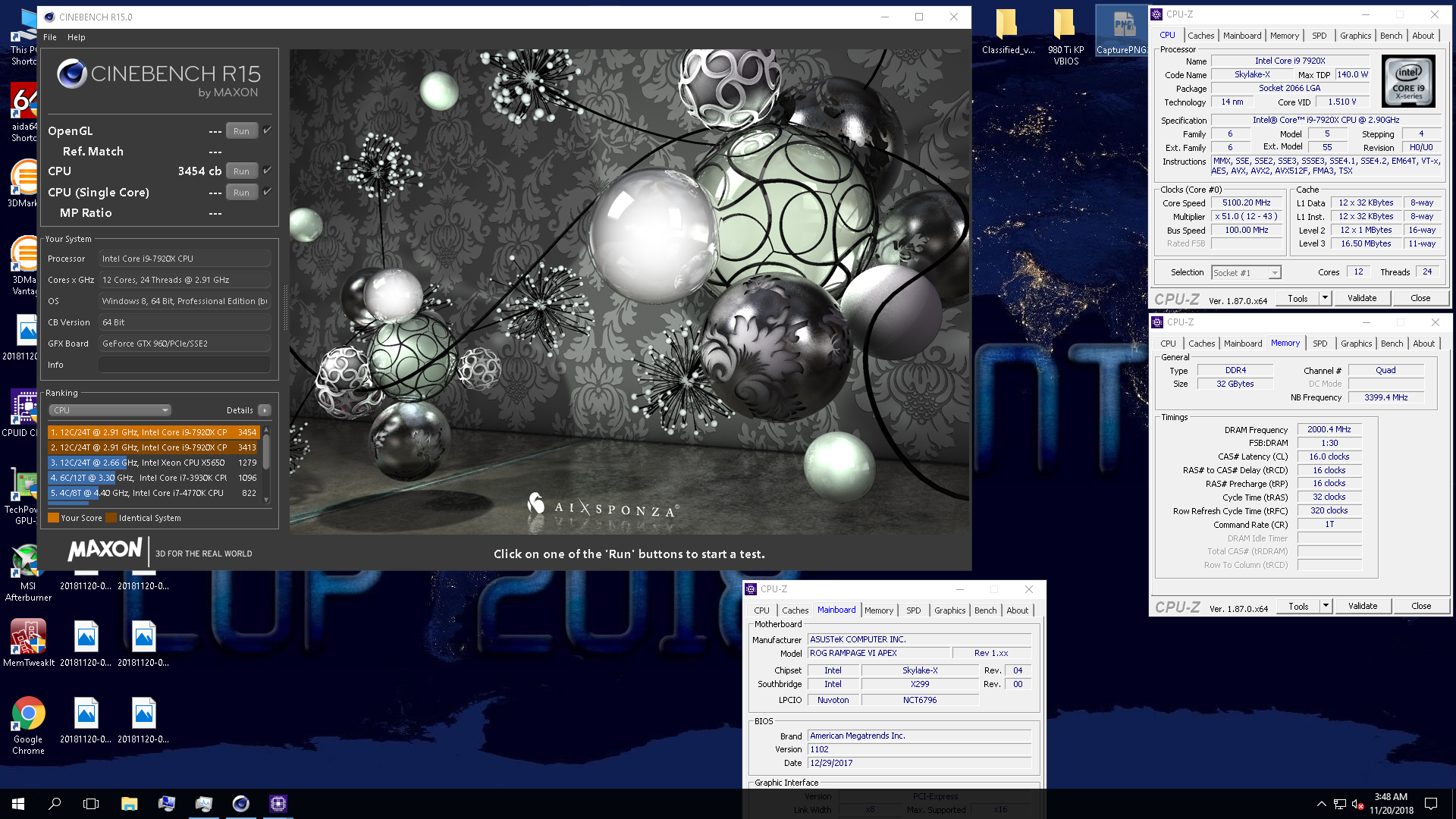
Task: Open the CPUID CPU-Z desktop shortcut
Action: click(x=20, y=413)
